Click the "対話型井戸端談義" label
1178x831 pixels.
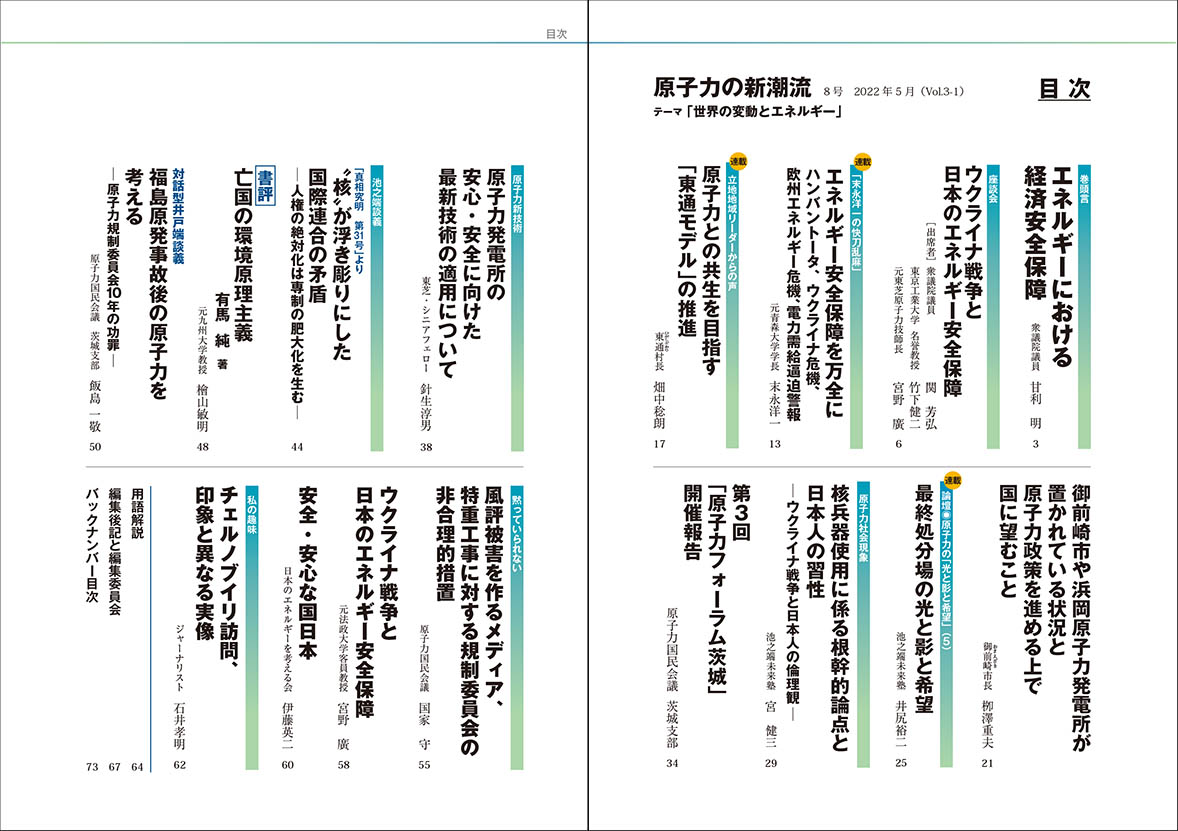pyautogui.click(x=178, y=216)
